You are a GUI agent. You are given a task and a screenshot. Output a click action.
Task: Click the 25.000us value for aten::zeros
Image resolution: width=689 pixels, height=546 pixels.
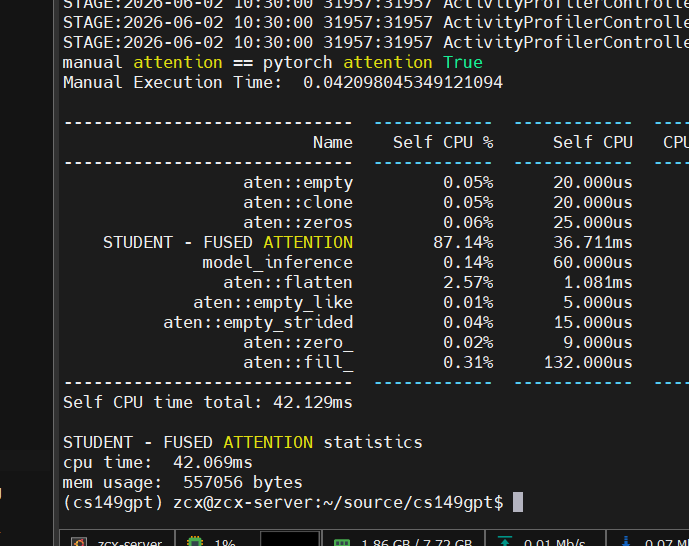pos(593,222)
